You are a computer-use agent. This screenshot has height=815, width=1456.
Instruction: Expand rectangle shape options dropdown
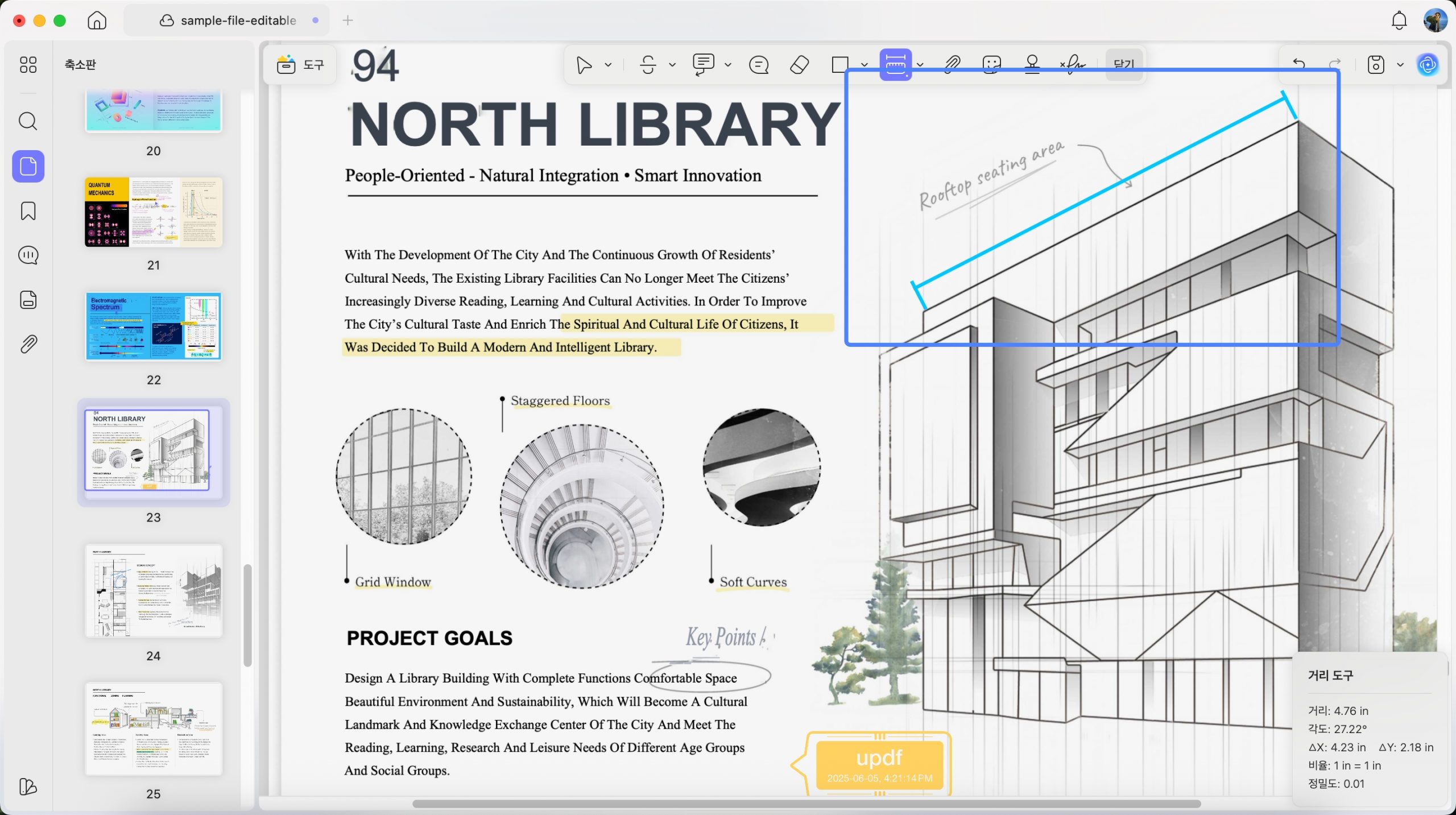tap(864, 65)
